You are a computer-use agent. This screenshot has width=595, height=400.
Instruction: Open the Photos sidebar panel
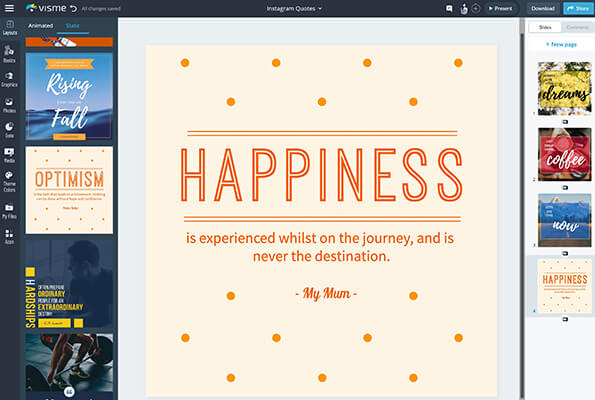click(9, 105)
